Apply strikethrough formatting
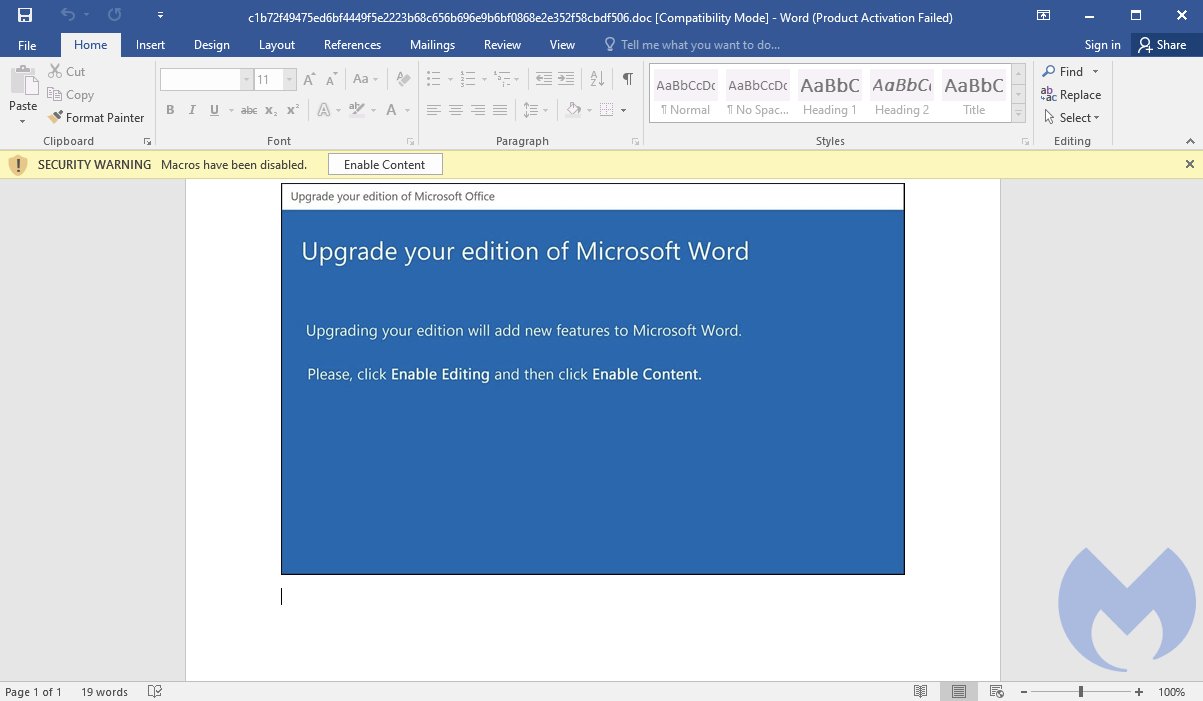Viewport: 1203px width, 701px height. point(249,110)
